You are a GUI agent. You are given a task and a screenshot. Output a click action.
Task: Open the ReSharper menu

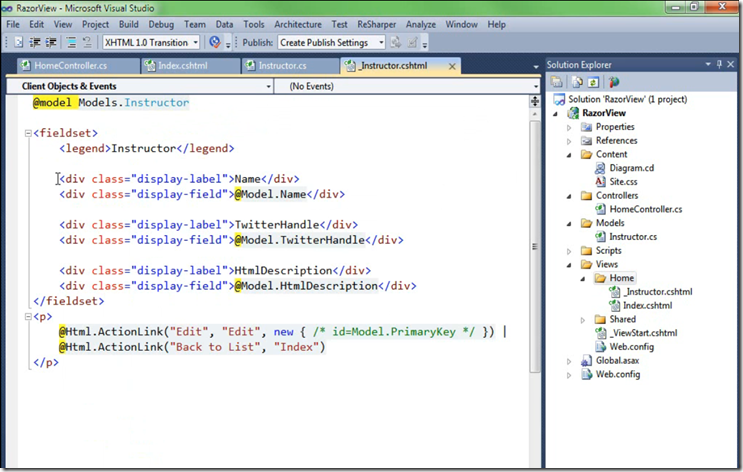tap(377, 24)
